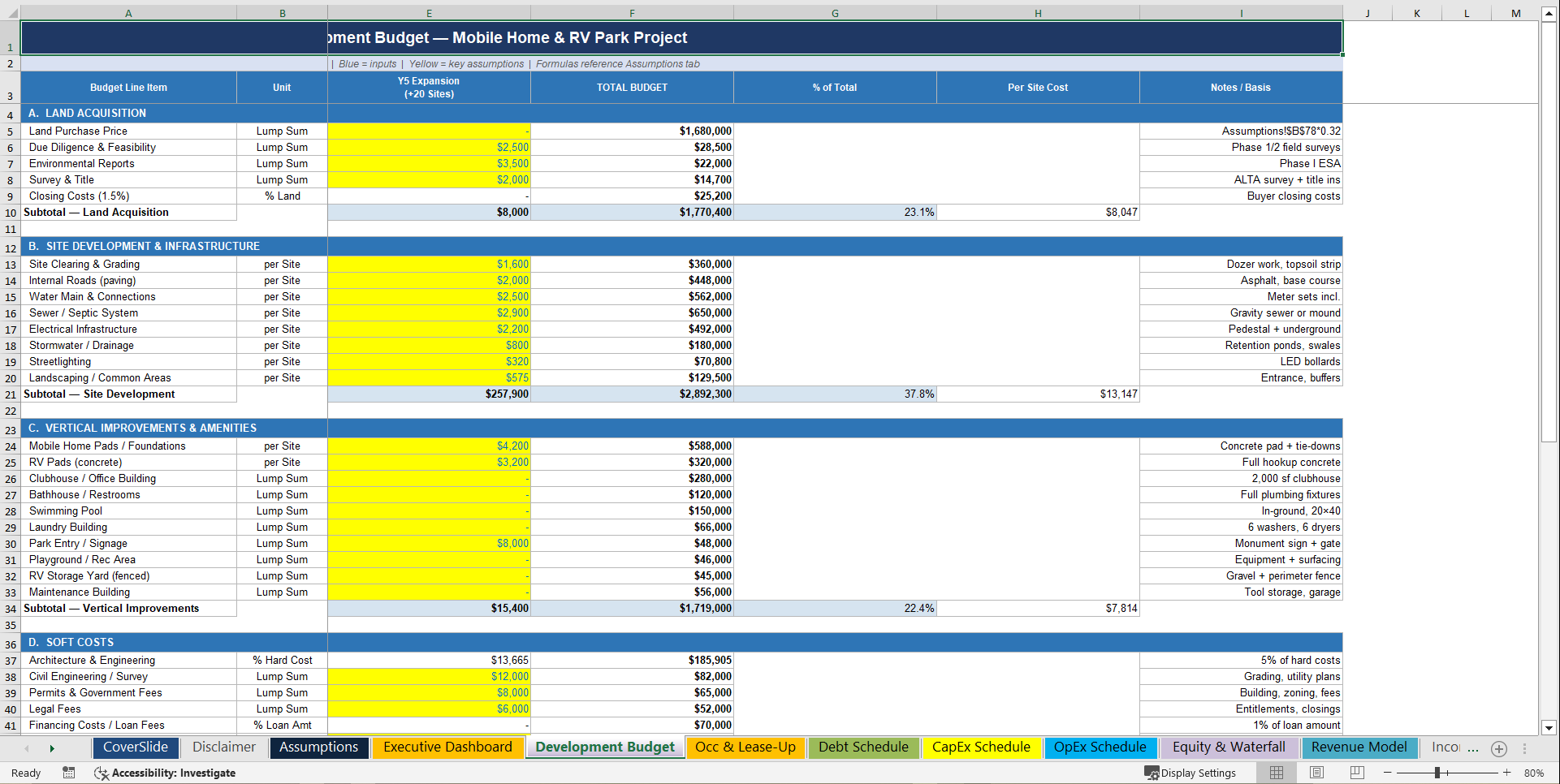Select Page Layout view icon
1560x784 pixels.
click(1316, 773)
